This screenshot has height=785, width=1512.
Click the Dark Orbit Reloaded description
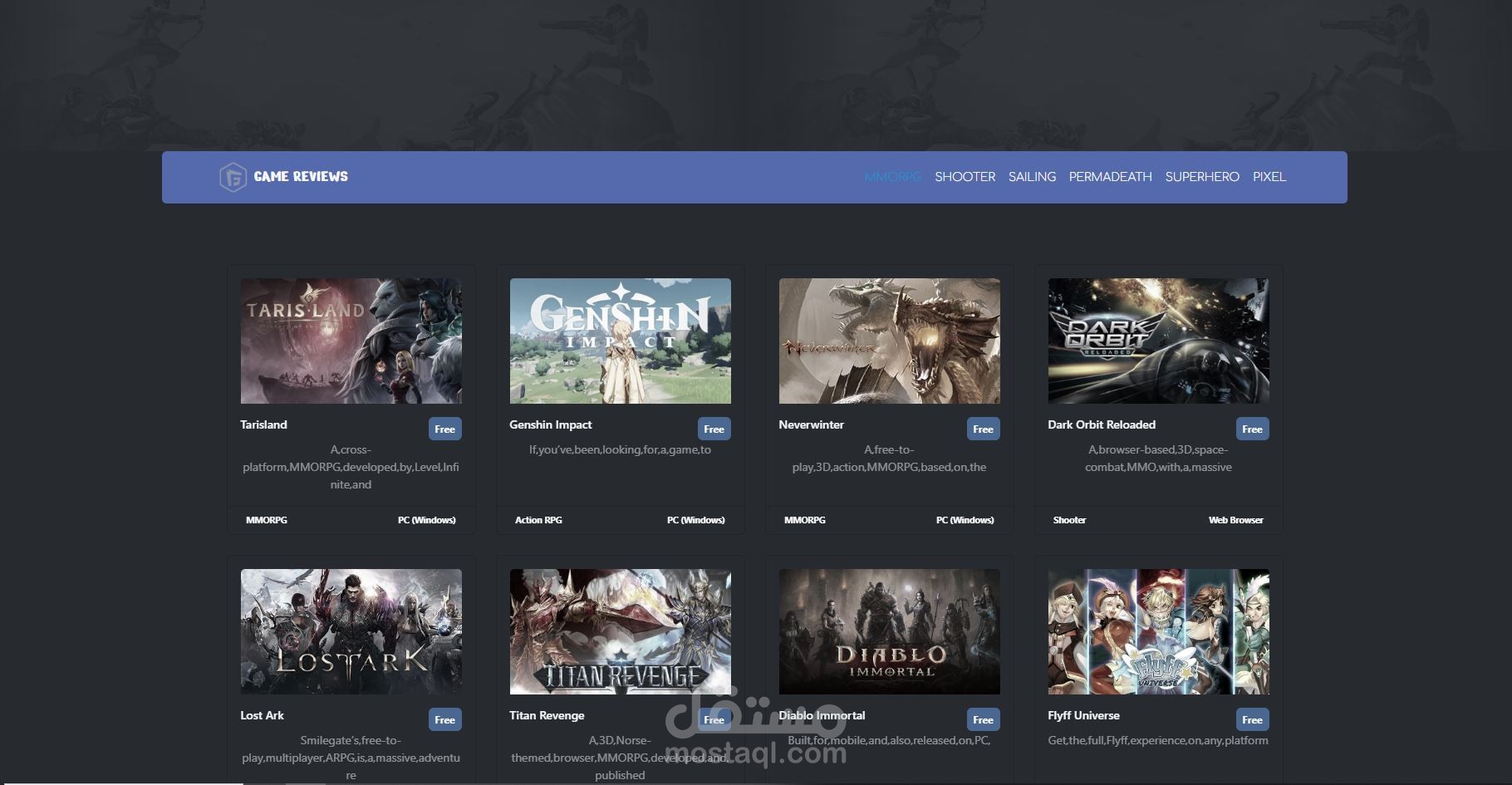point(1158,459)
